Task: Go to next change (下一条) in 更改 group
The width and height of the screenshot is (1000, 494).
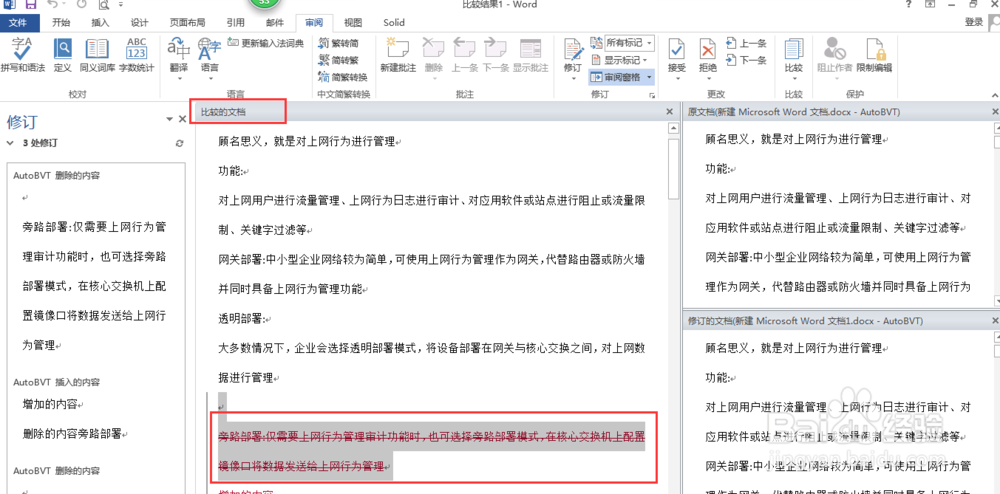Action: [746, 61]
